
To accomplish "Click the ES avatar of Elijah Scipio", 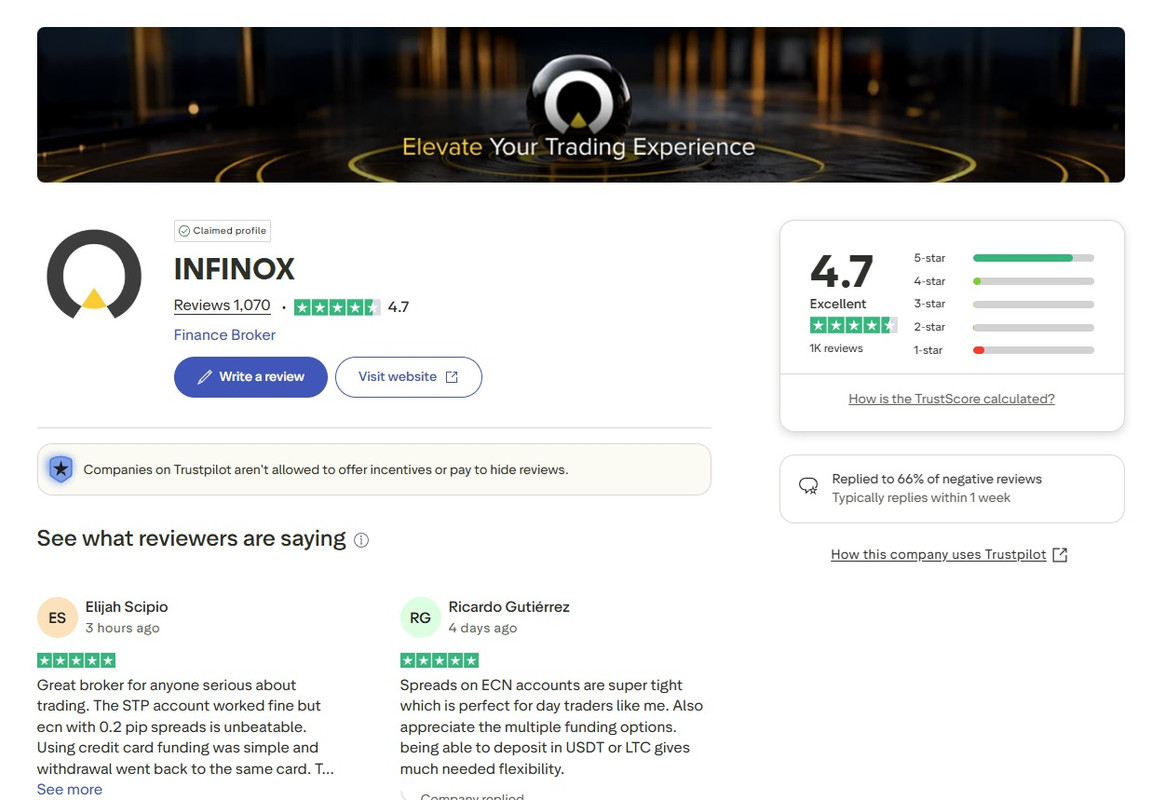I will click(57, 617).
